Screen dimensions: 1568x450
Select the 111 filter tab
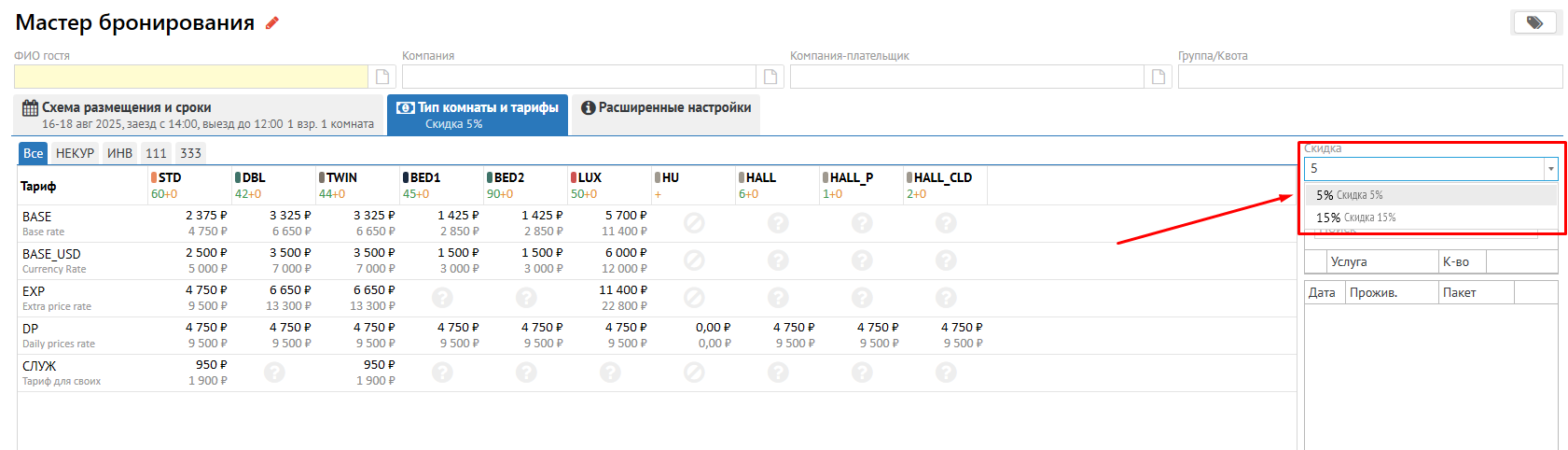[x=156, y=153]
